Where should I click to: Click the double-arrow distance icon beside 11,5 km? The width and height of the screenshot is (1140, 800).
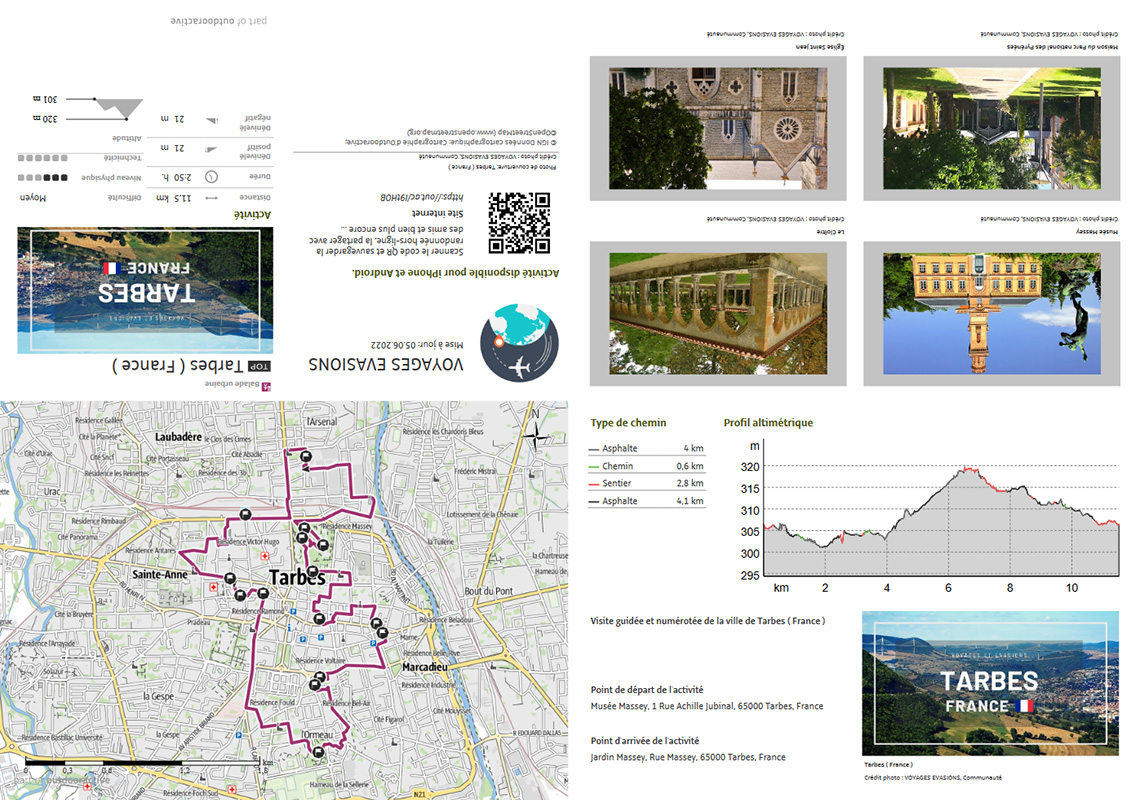point(212,198)
